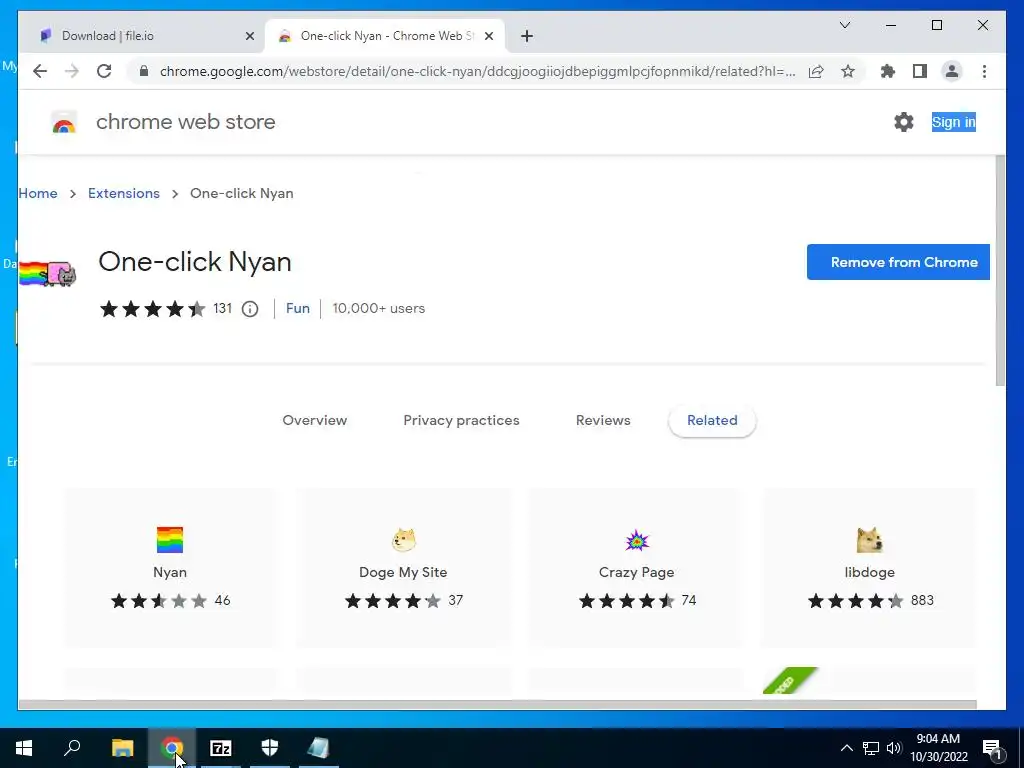
Task: Open 7-Zip from the taskbar
Action: [221, 748]
